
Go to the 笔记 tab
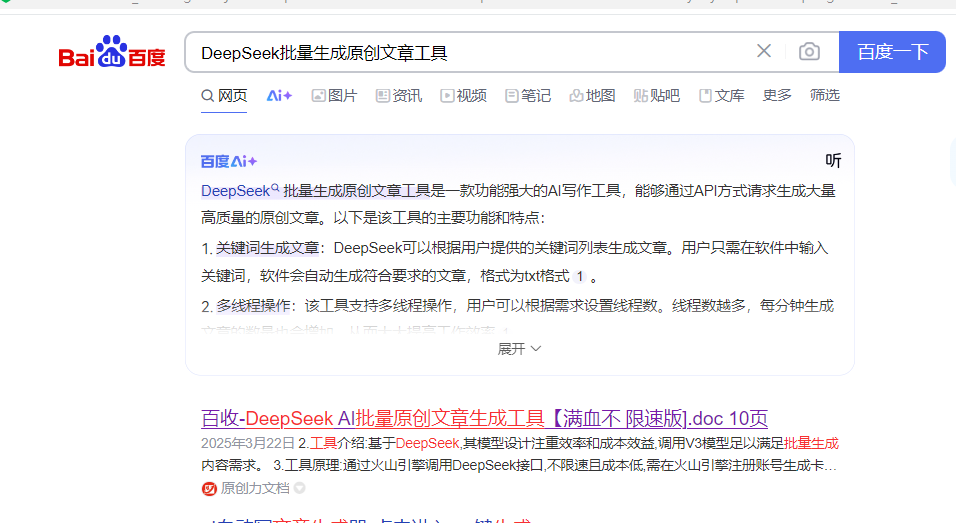pyautogui.click(x=528, y=96)
